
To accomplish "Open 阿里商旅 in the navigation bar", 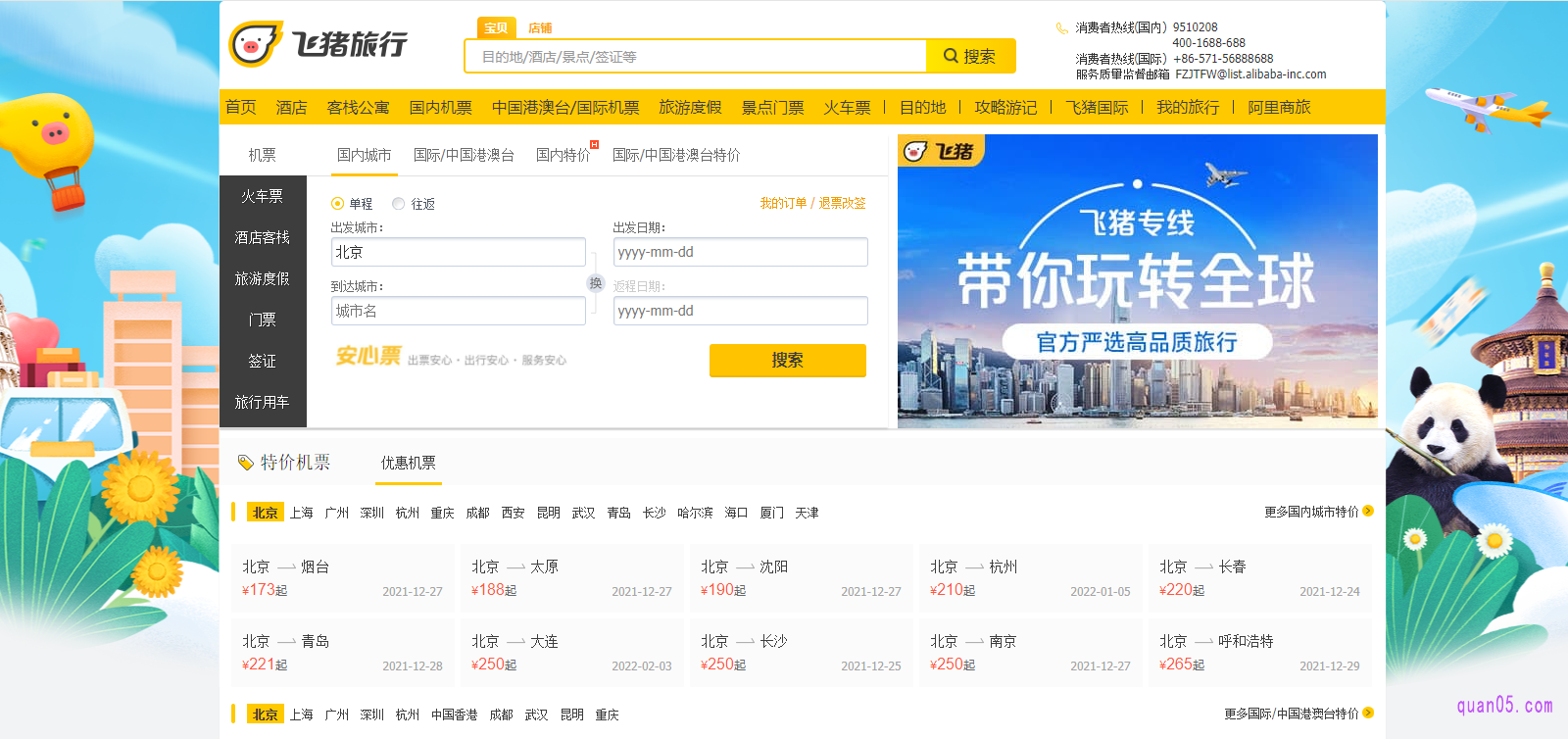I will coord(1279,107).
